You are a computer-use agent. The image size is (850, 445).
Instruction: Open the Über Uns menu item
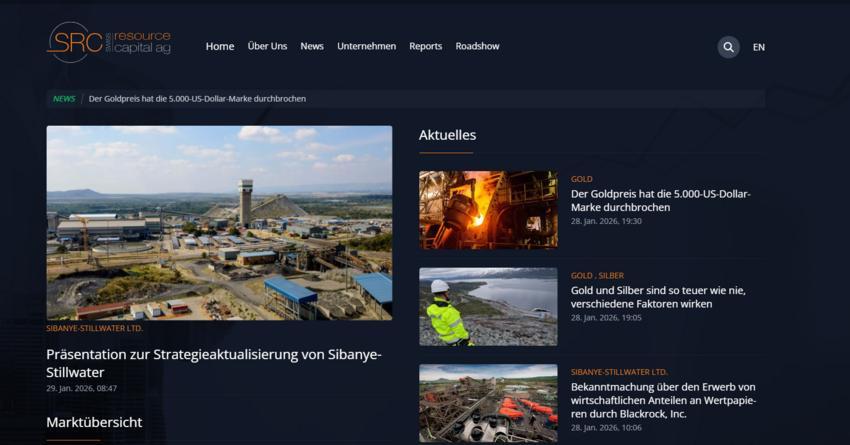pyautogui.click(x=267, y=46)
